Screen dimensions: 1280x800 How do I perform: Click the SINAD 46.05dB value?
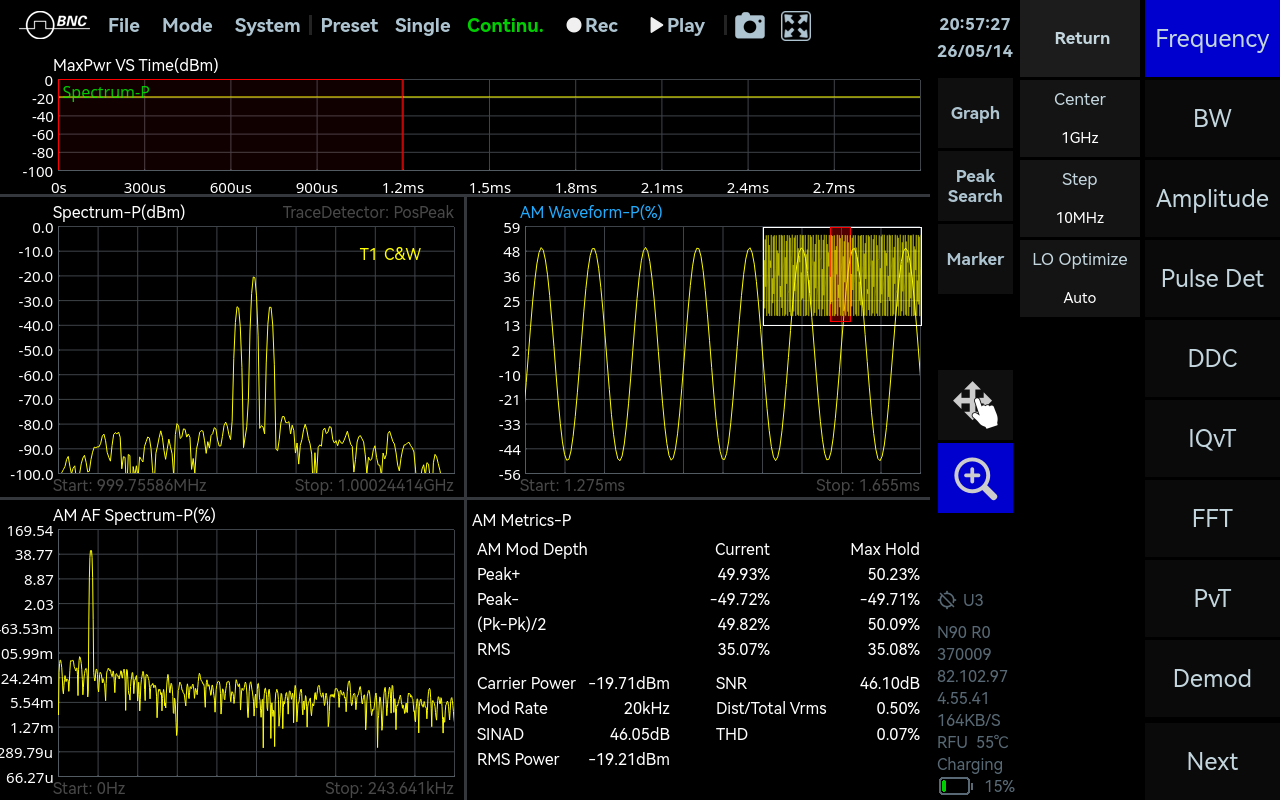pyautogui.click(x=640, y=734)
